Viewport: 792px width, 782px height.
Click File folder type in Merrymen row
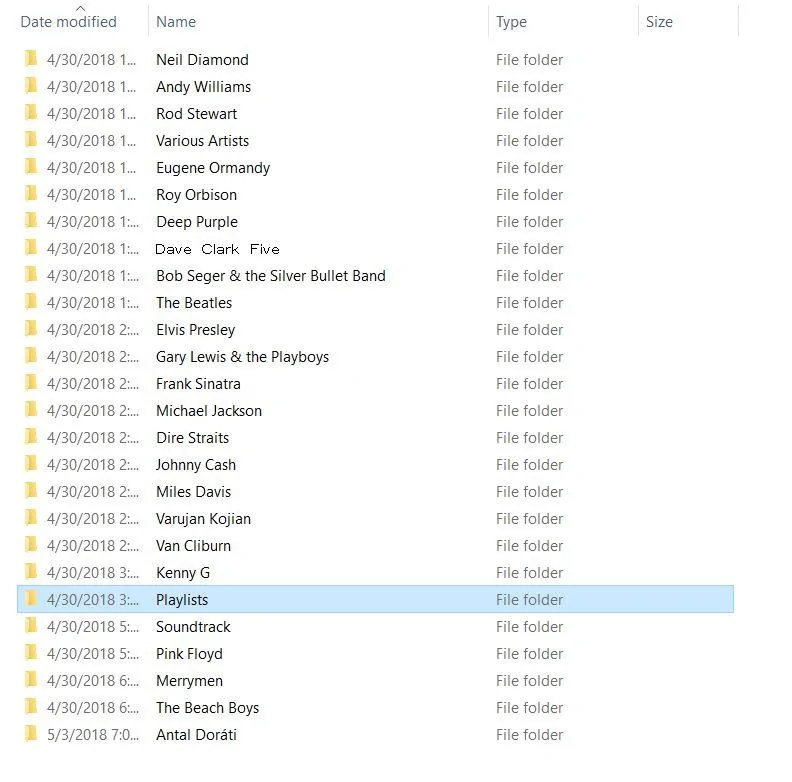coord(529,681)
